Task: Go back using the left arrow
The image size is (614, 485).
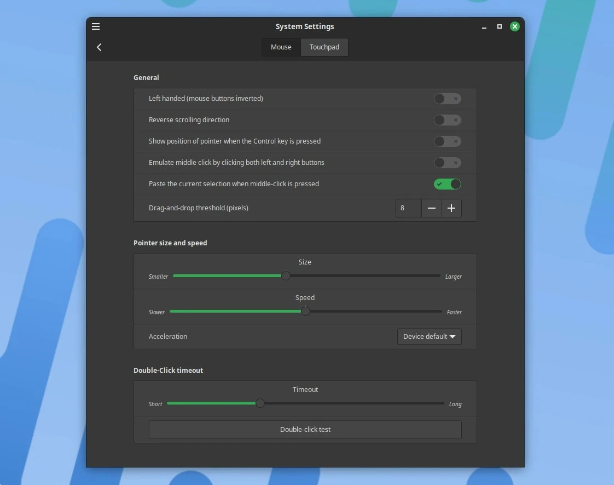Action: click(99, 47)
